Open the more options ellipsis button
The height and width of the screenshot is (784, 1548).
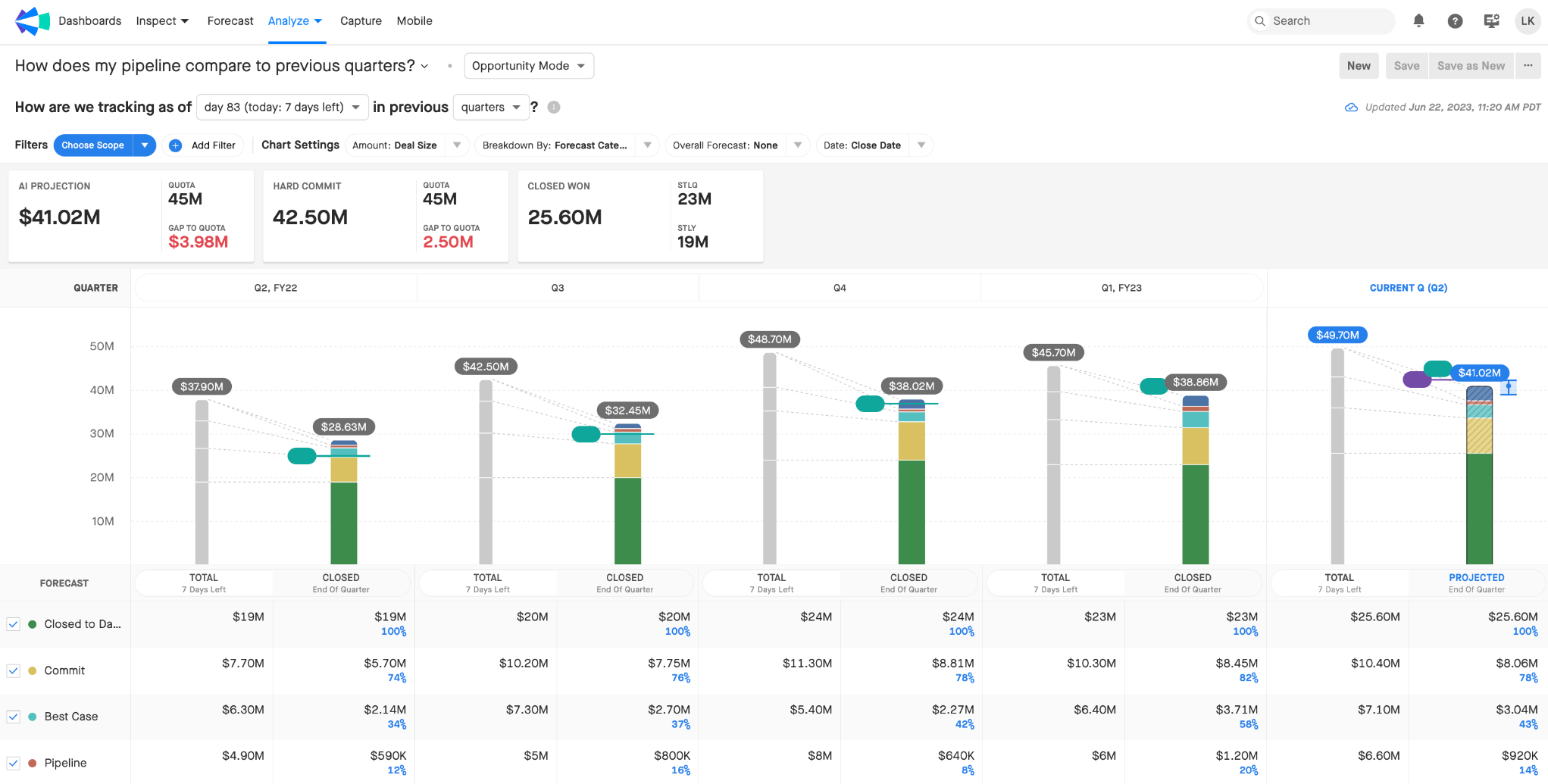coord(1528,66)
